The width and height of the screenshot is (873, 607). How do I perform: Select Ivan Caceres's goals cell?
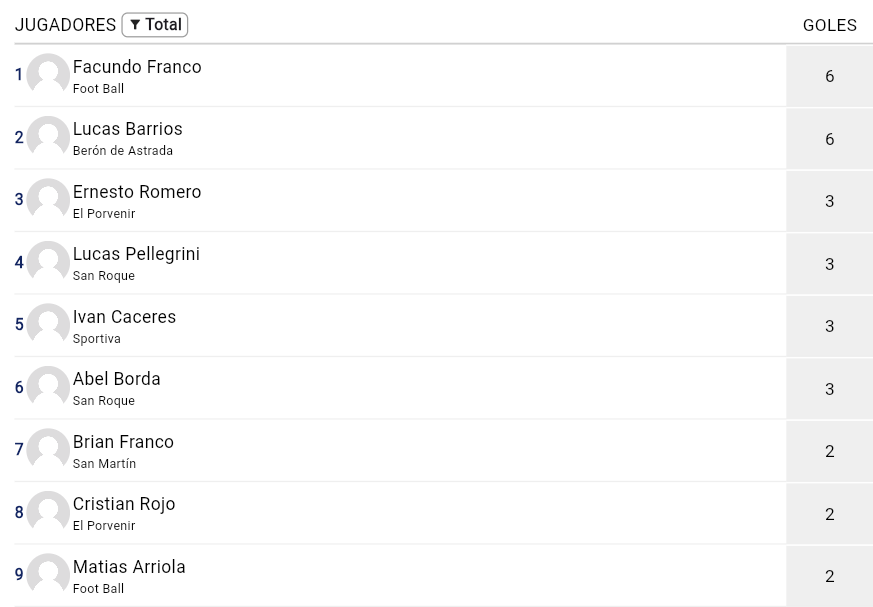[x=830, y=326]
